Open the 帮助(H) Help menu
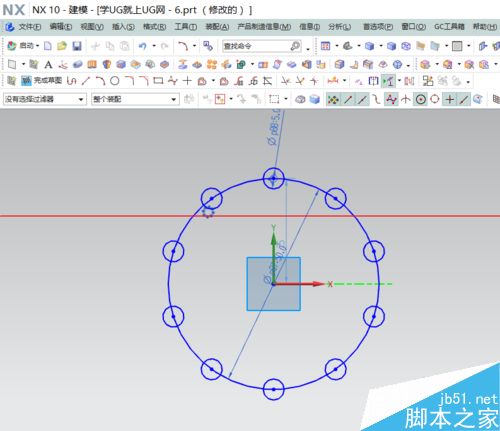 [x=485, y=27]
